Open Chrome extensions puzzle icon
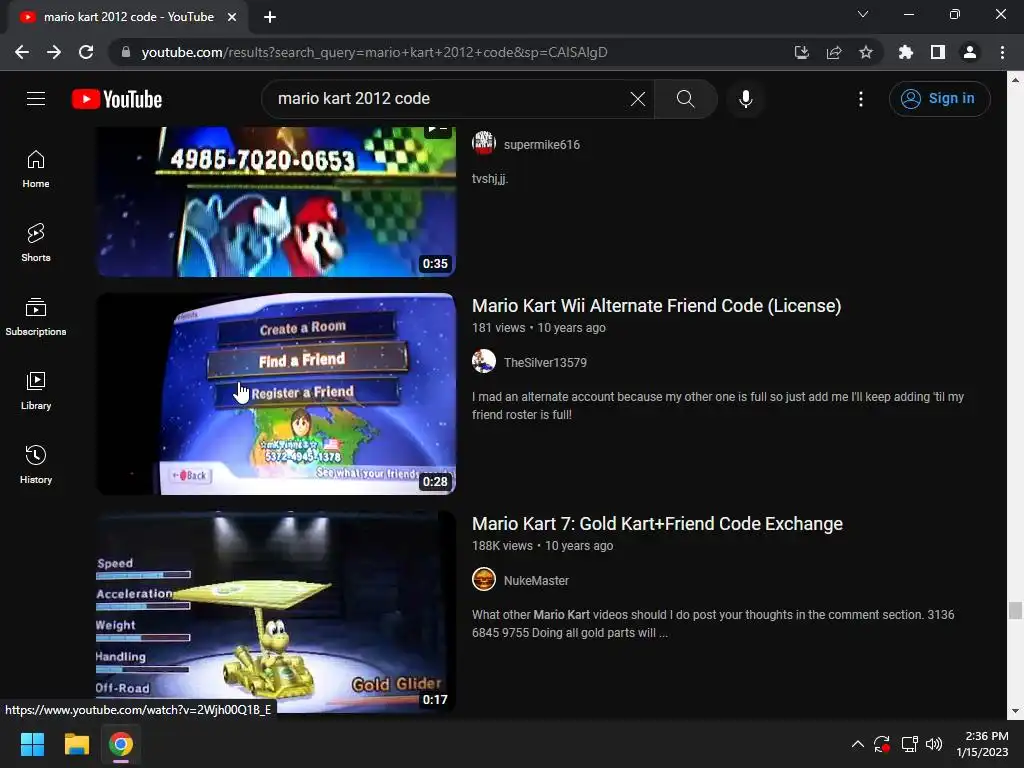This screenshot has height=768, width=1024. (905, 52)
